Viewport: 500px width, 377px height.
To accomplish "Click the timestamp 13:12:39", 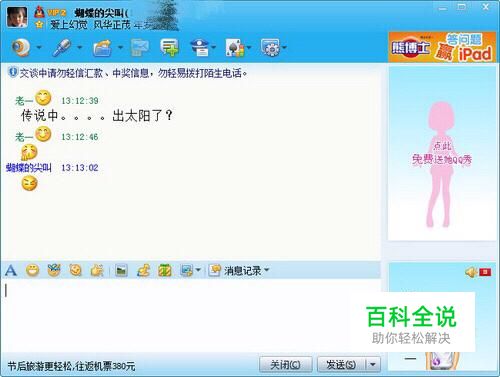I will click(x=80, y=101).
